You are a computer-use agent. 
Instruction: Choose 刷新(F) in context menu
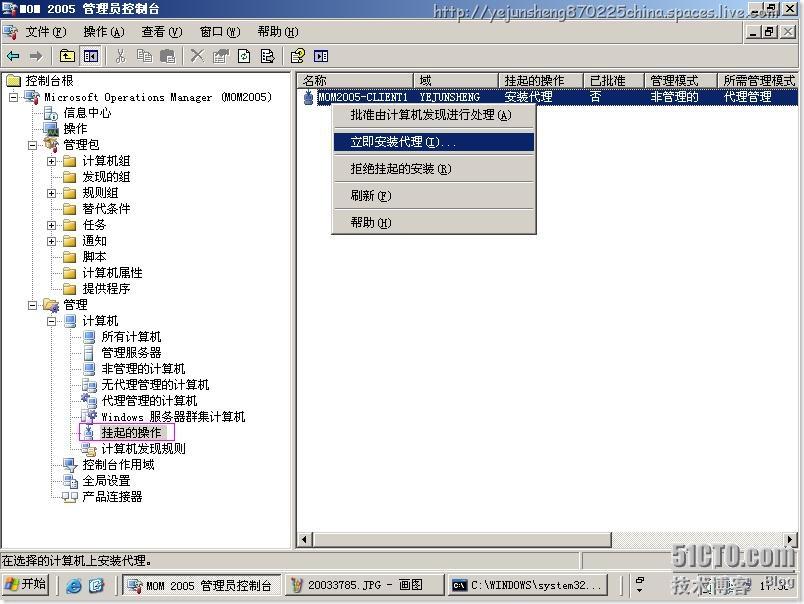tap(434, 196)
